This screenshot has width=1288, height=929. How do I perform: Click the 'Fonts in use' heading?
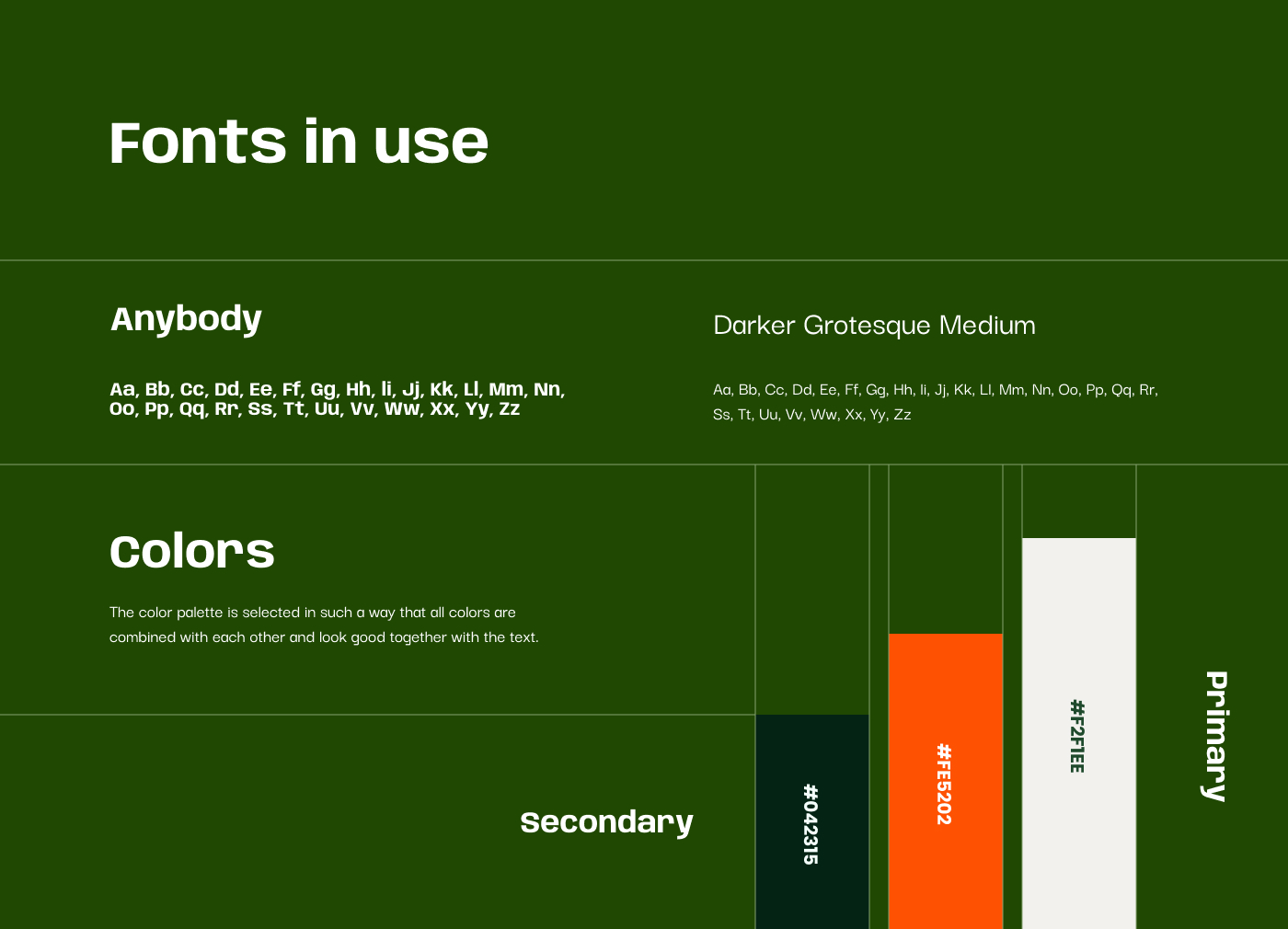[299, 143]
